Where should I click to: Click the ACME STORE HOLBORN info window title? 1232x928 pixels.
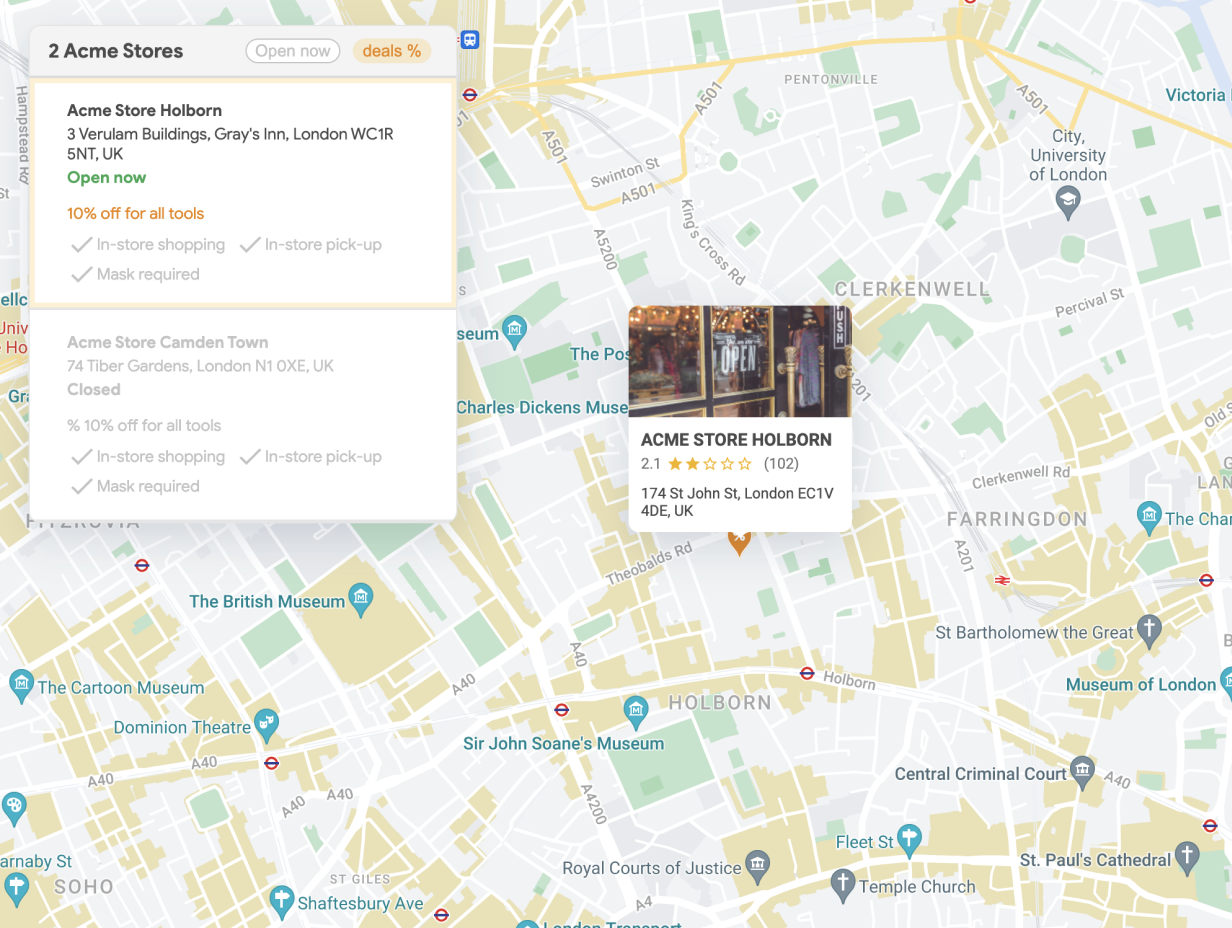pyautogui.click(x=736, y=440)
